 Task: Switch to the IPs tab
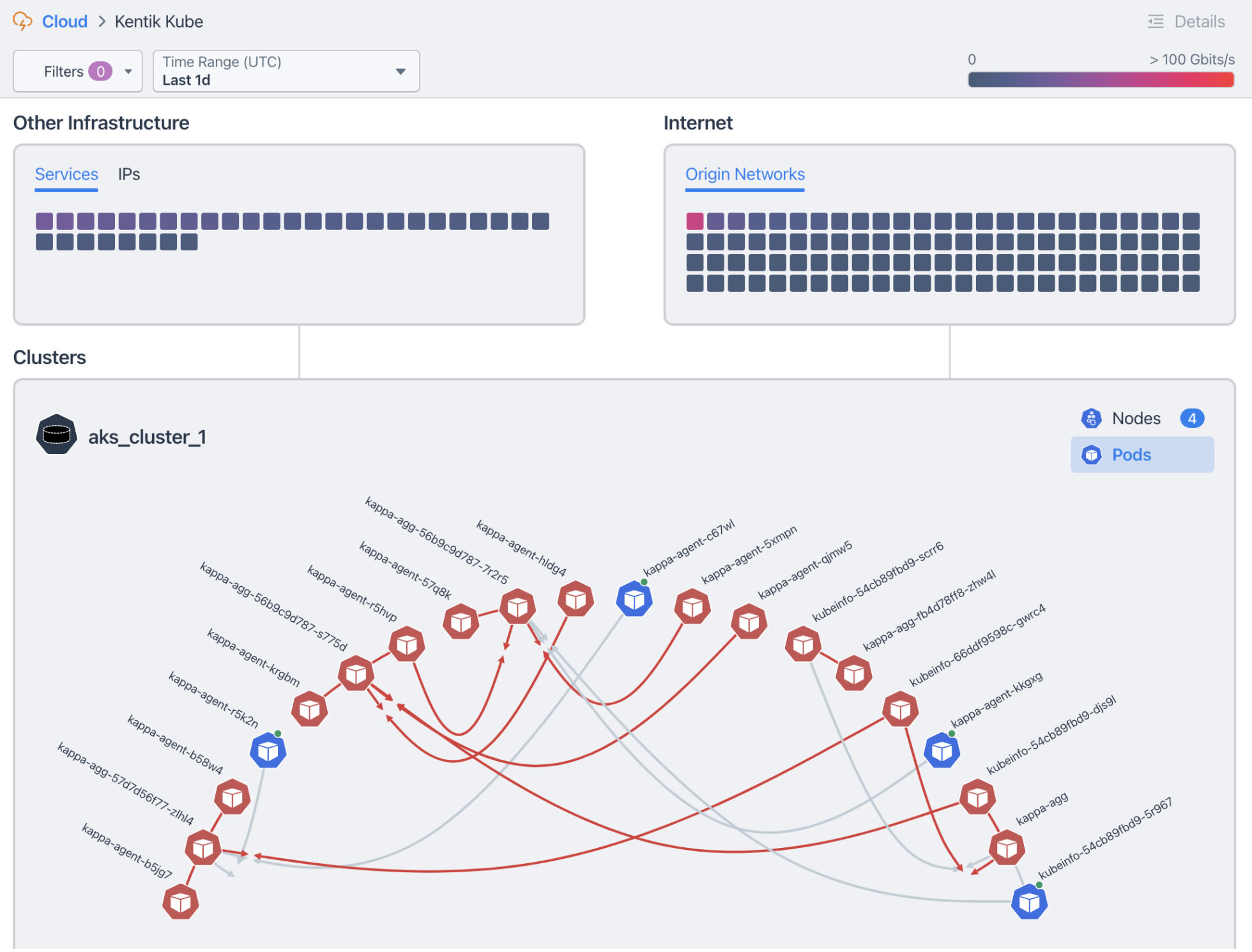point(128,174)
